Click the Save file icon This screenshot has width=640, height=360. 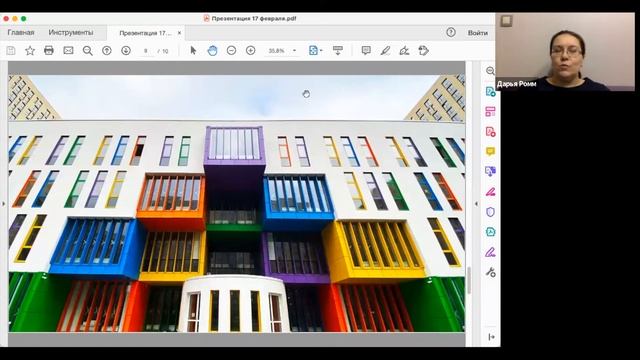[11, 51]
